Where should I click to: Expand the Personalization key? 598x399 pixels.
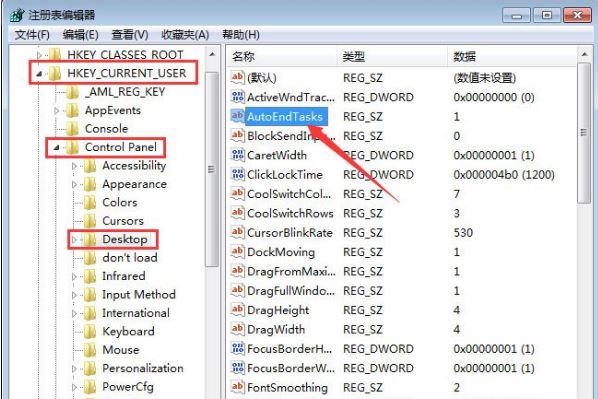[74, 368]
